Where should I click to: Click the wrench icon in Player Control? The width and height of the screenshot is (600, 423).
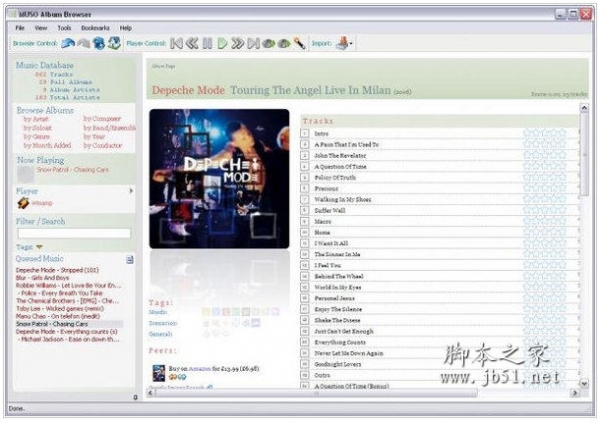tap(300, 43)
